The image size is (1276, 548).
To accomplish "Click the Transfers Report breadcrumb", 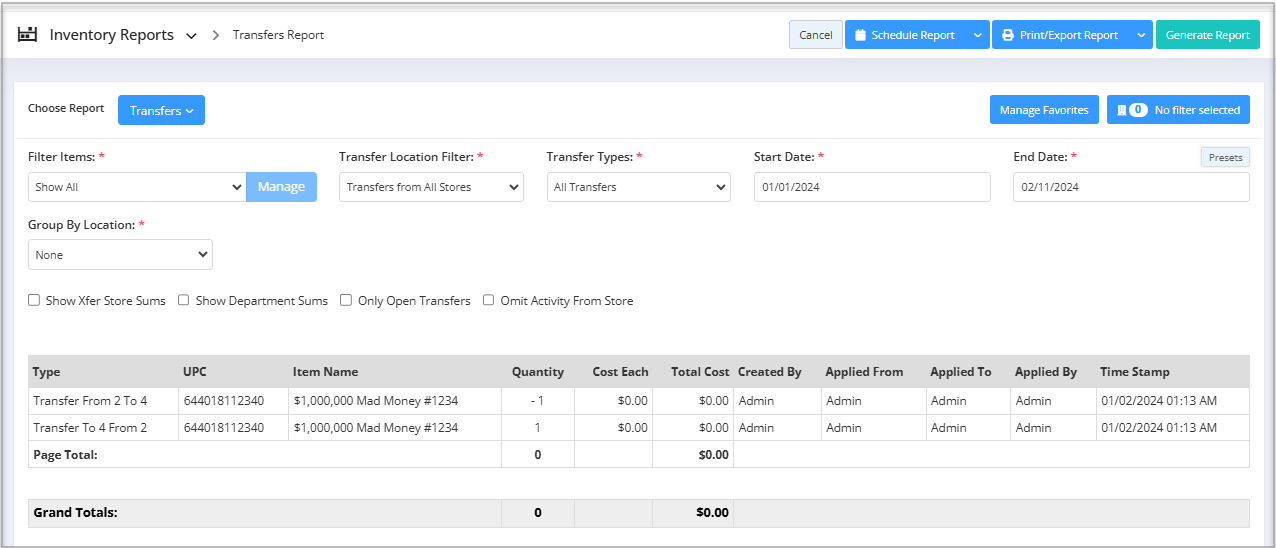I will [278, 35].
